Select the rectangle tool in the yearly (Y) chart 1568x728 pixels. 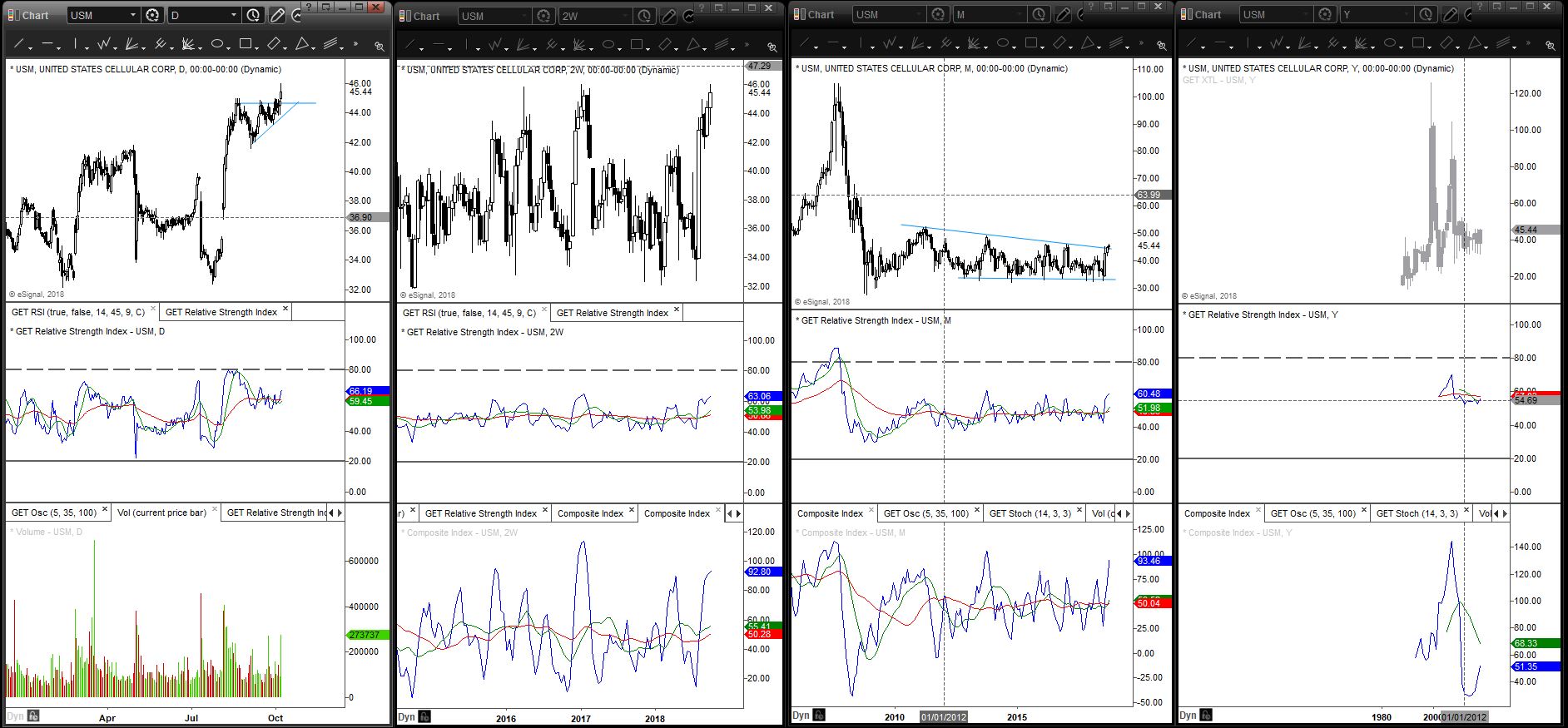1417,43
